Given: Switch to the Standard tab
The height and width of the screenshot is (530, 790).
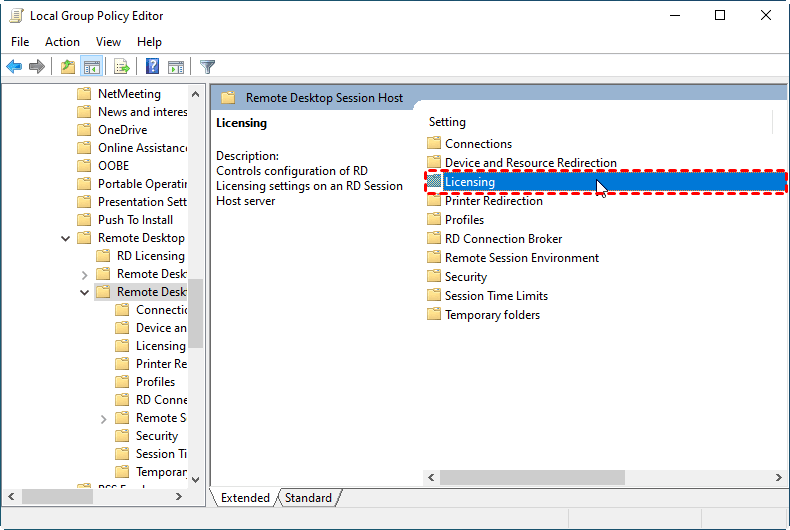Looking at the screenshot, I should coord(308,497).
